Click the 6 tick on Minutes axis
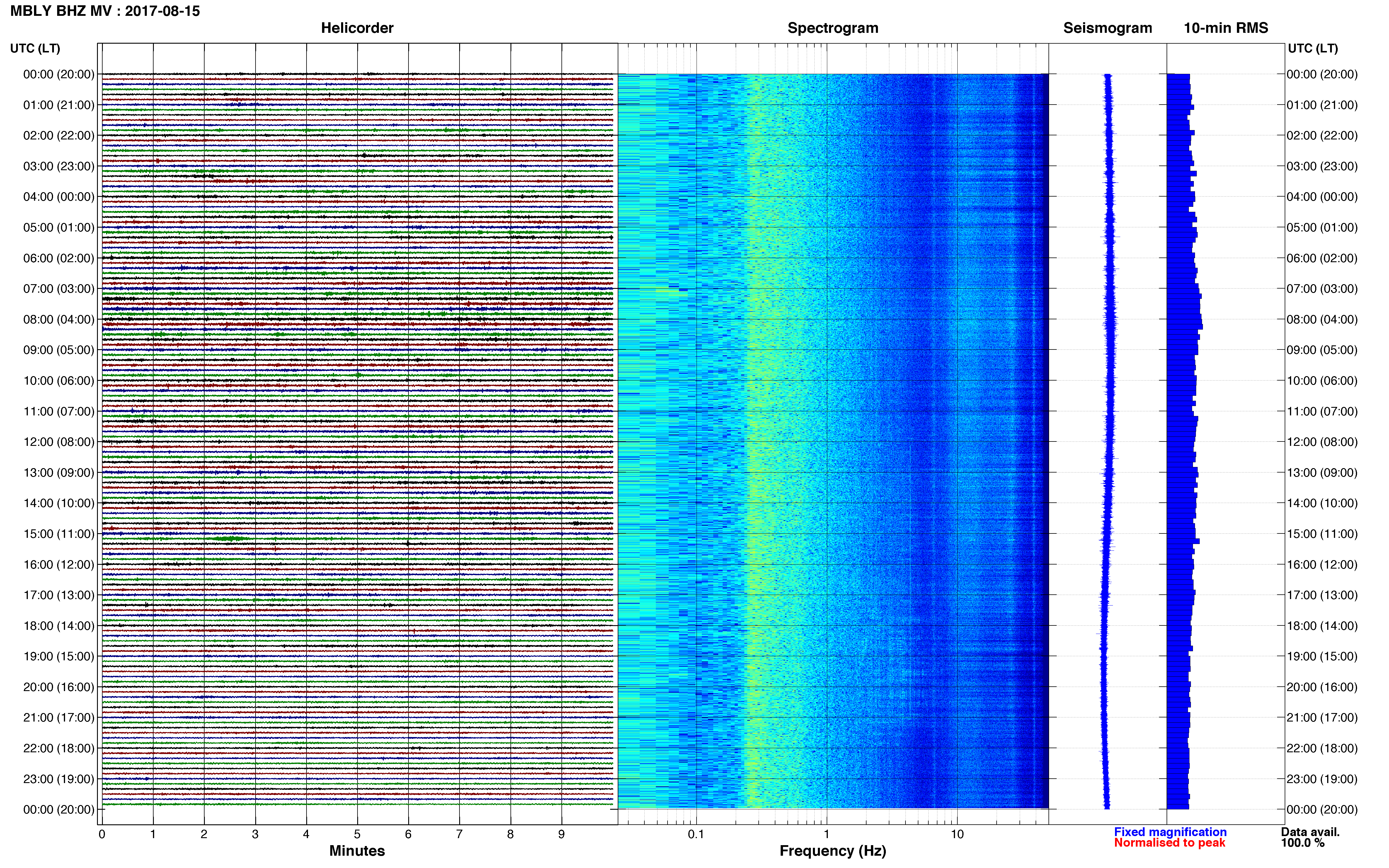The image size is (1389, 868). tap(408, 834)
